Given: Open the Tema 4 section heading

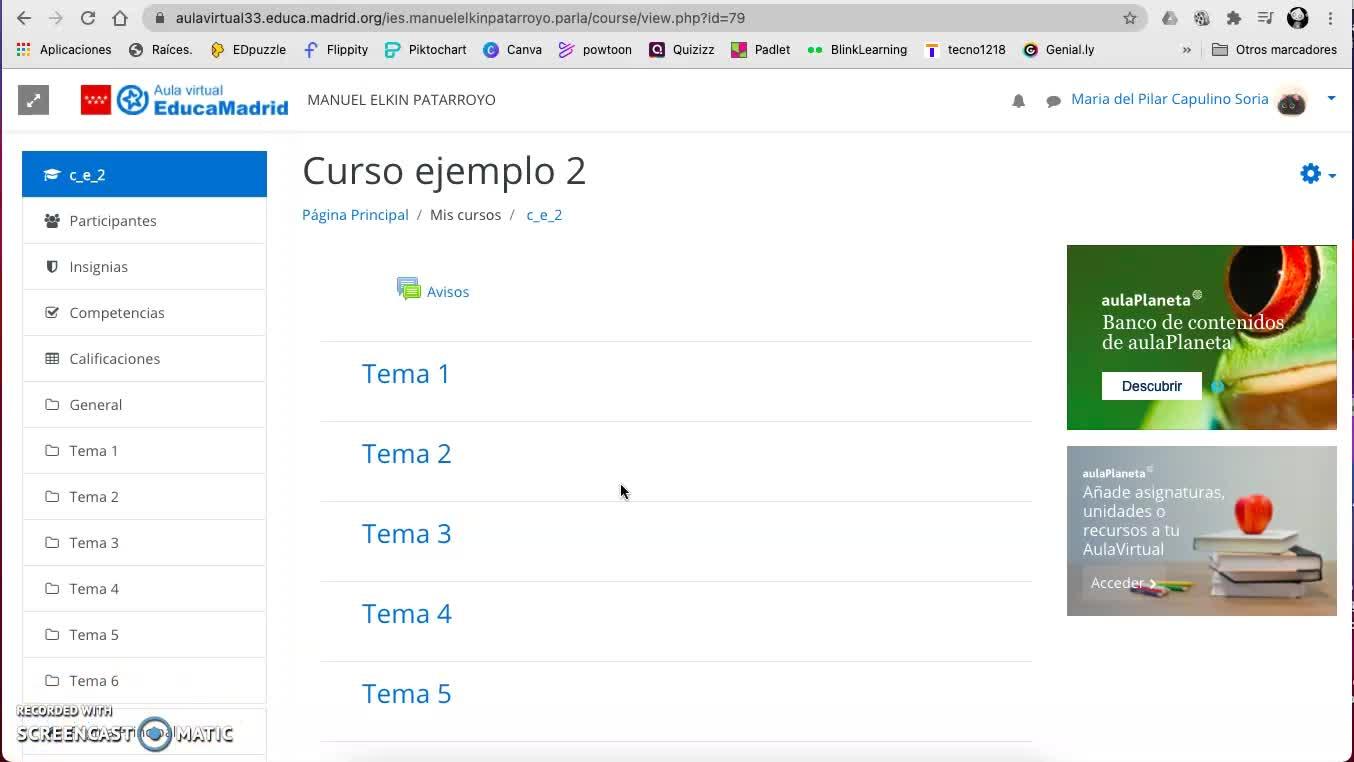Looking at the screenshot, I should (x=407, y=613).
